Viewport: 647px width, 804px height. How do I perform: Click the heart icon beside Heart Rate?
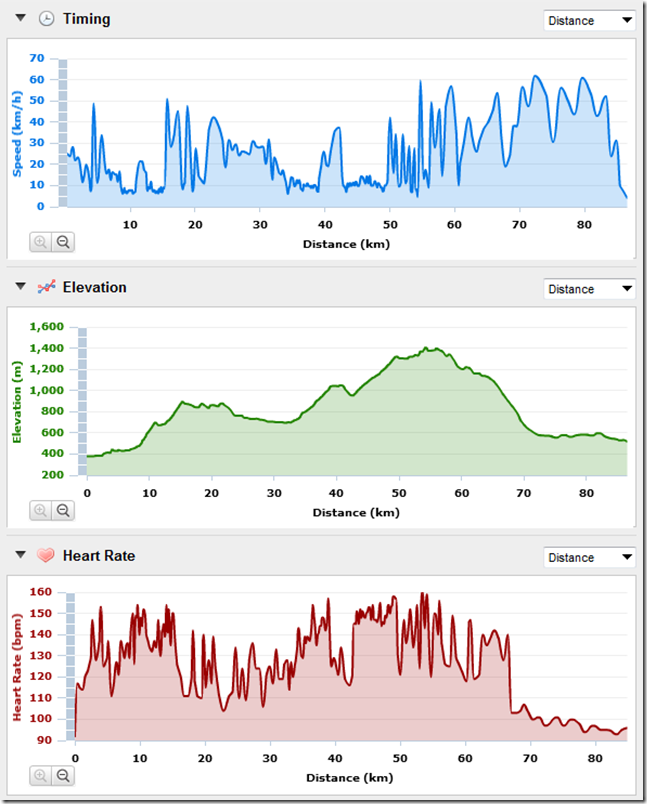click(46, 555)
